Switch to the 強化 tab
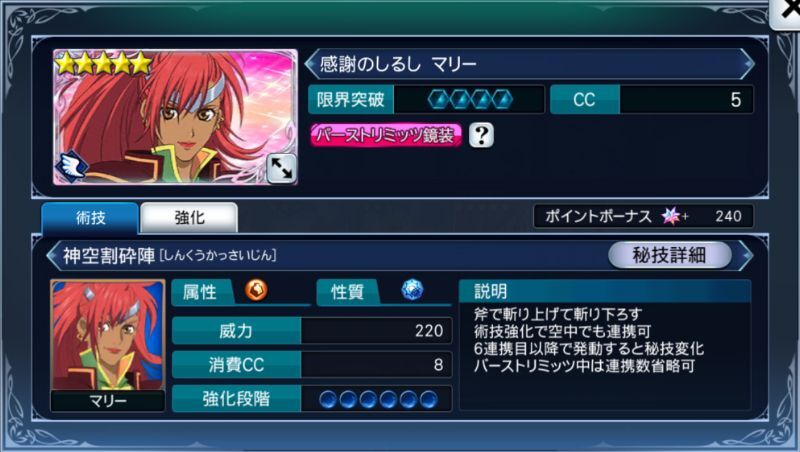Viewport: 800px width, 452px height. 189,218
